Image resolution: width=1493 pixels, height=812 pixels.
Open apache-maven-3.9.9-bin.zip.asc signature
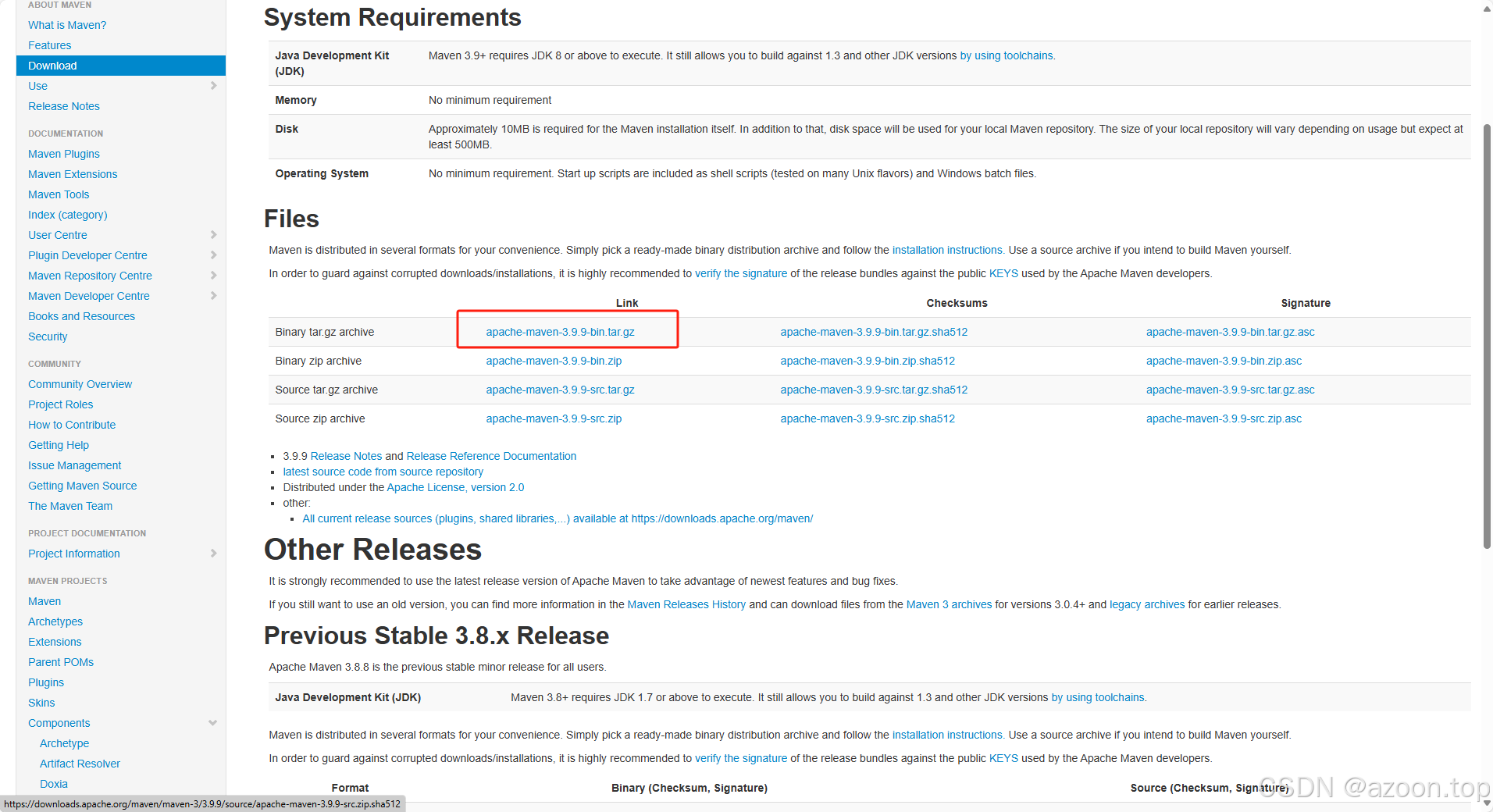coord(1224,361)
